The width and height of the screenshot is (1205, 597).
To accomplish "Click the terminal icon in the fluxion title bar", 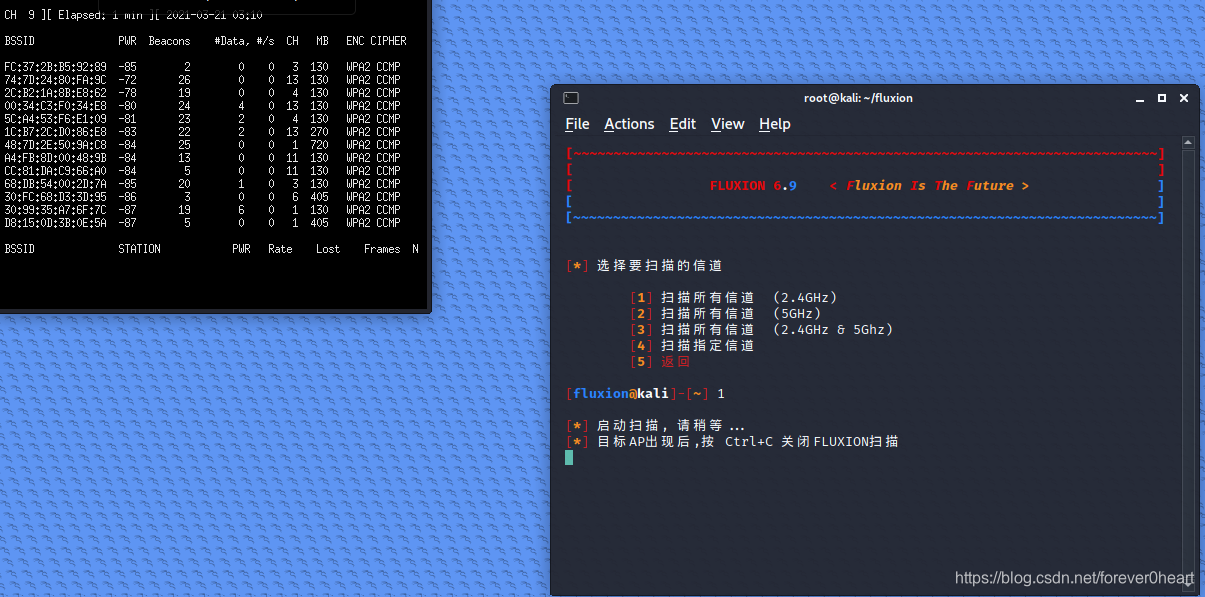I will 570,98.
